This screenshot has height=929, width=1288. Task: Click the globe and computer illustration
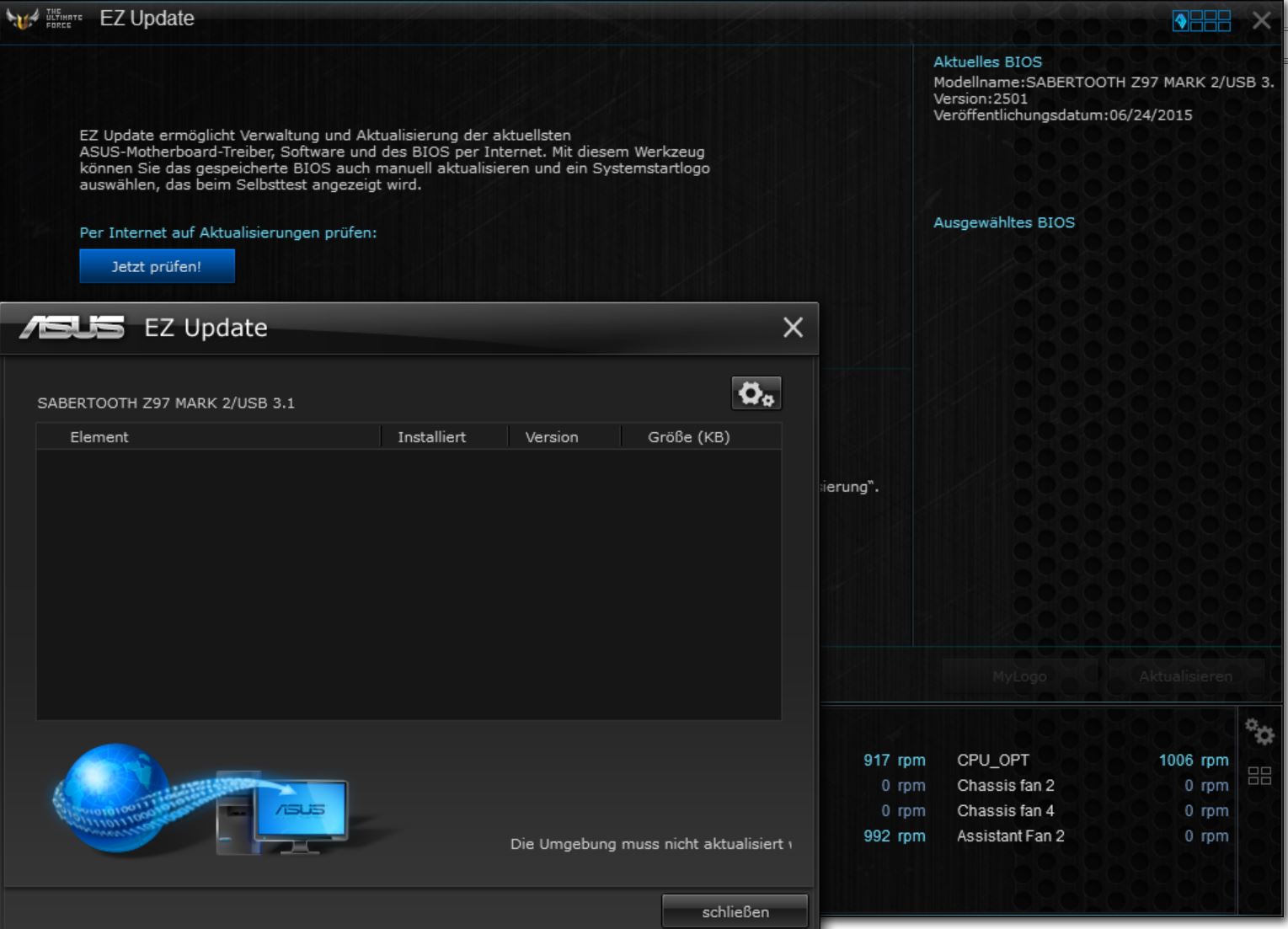click(200, 799)
